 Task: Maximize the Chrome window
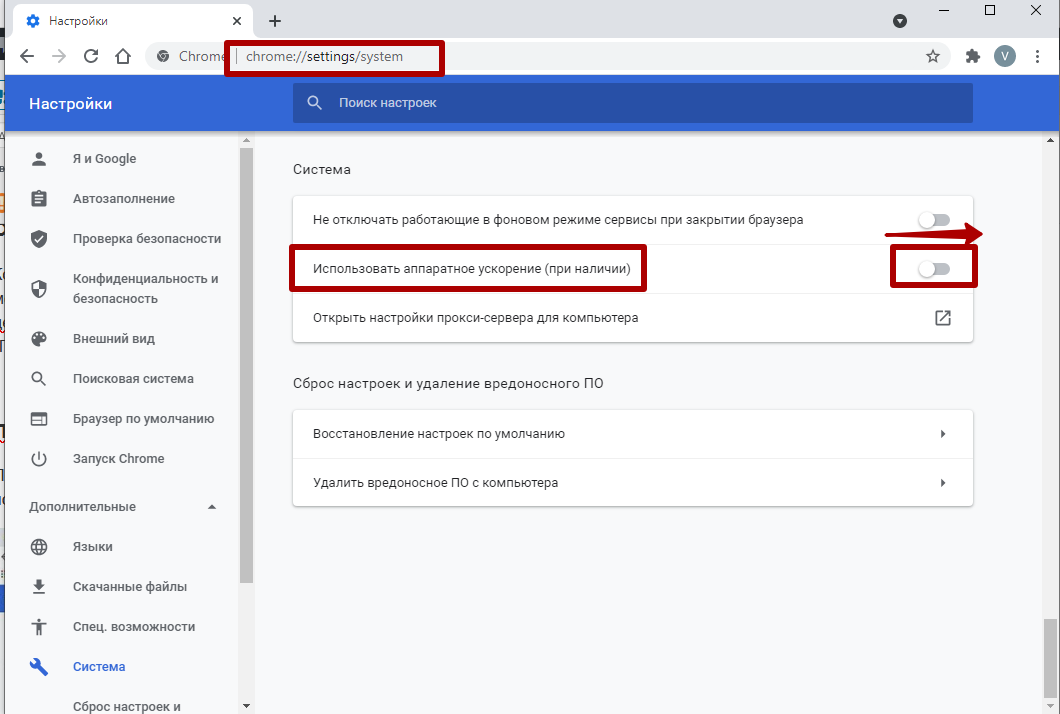pyautogui.click(x=990, y=10)
